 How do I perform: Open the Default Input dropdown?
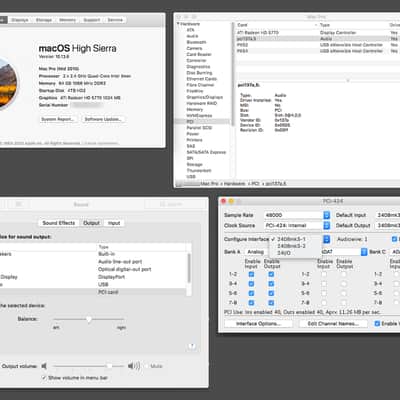click(x=388, y=215)
